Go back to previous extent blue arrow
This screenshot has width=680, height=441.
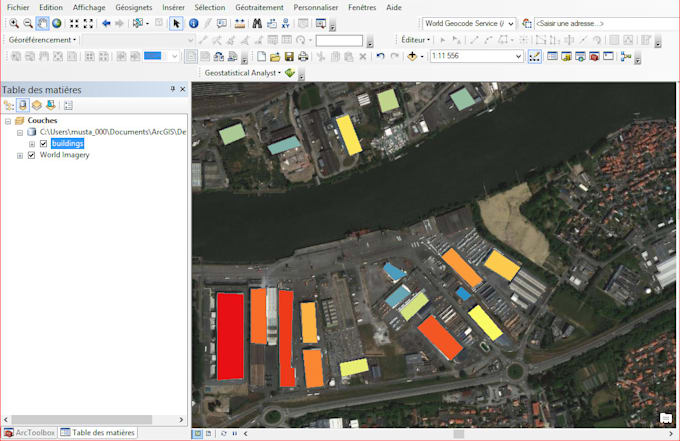[106, 23]
